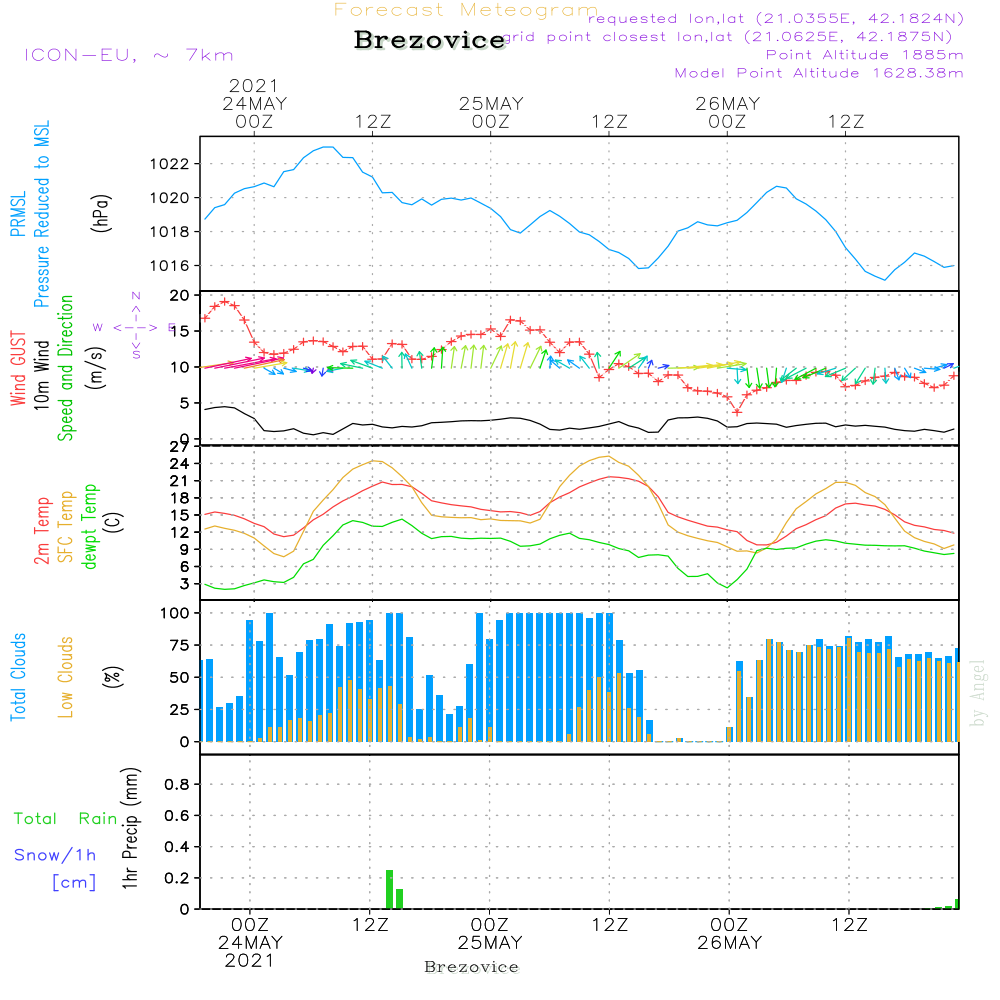Select the green dewpt Temp label
This screenshot has width=1000, height=1000.
(90, 527)
